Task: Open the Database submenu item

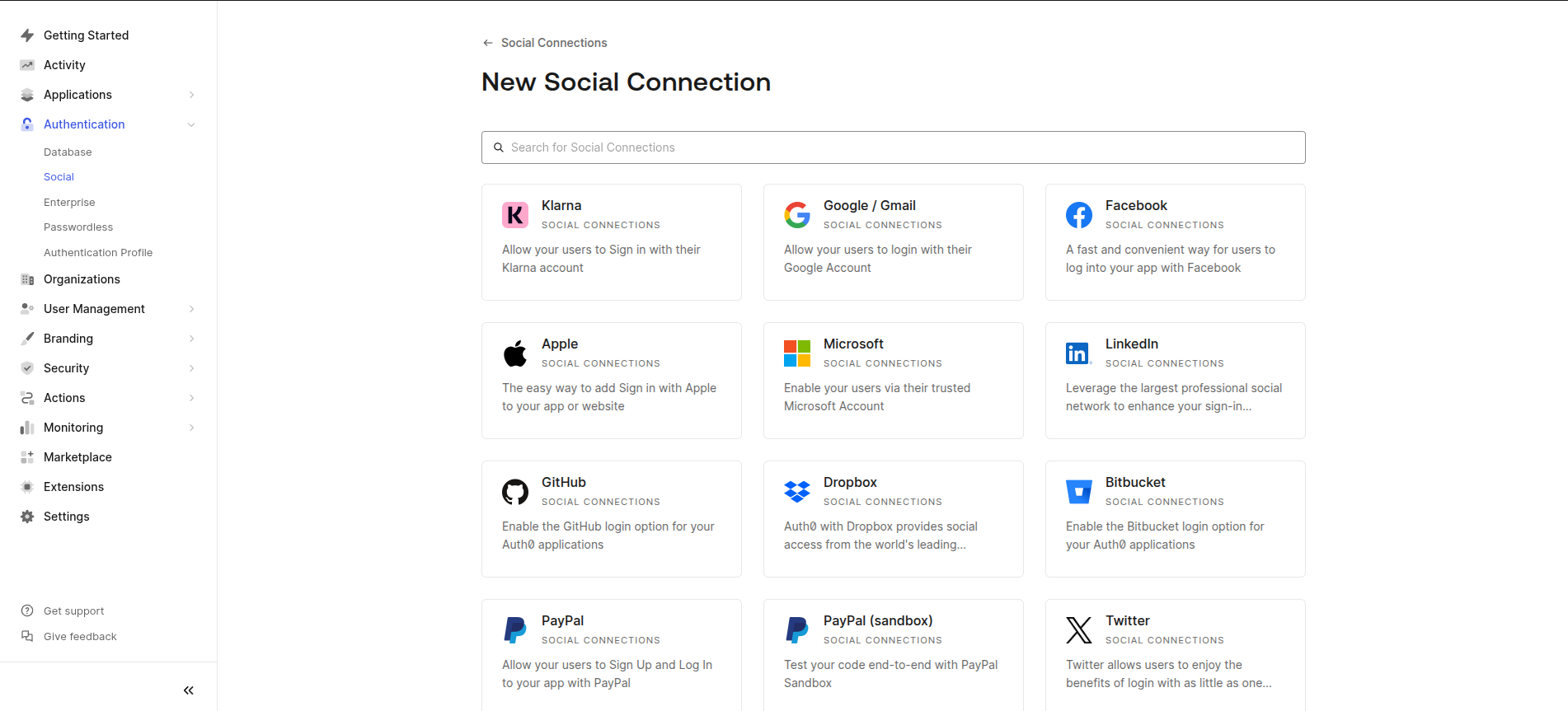Action: 68,152
